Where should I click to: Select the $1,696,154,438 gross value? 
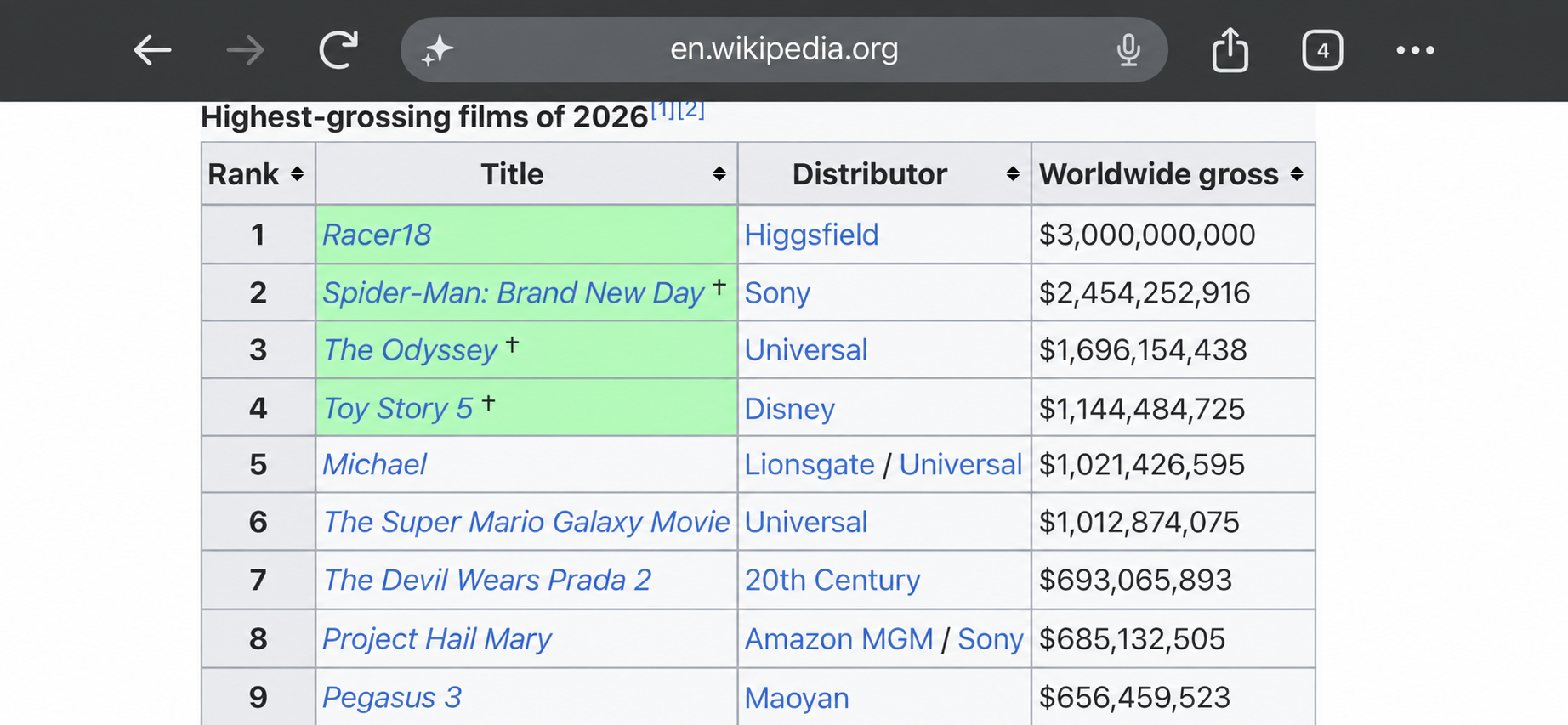[x=1143, y=350]
